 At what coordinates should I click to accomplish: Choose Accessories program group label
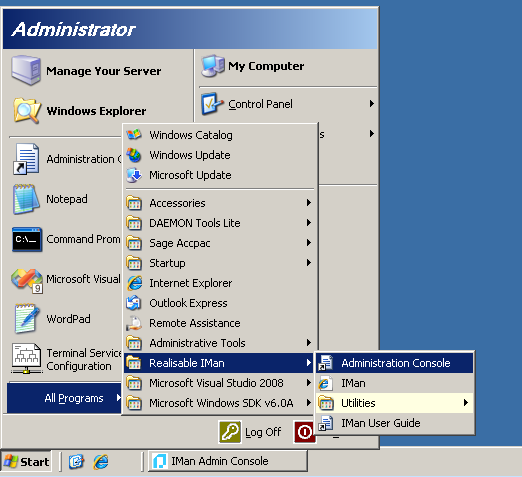[177, 203]
